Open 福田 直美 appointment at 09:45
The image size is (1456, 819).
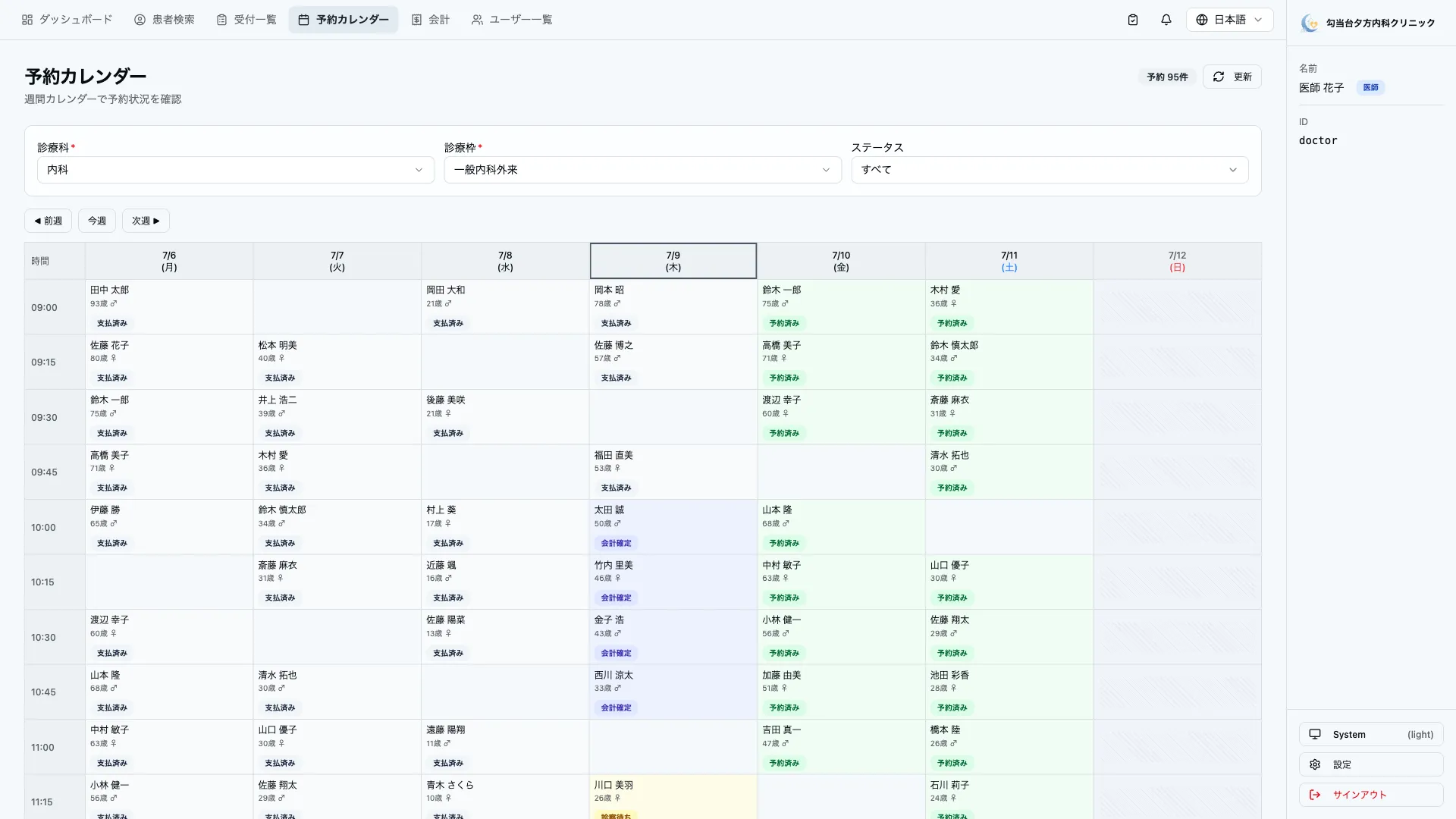pyautogui.click(x=673, y=472)
